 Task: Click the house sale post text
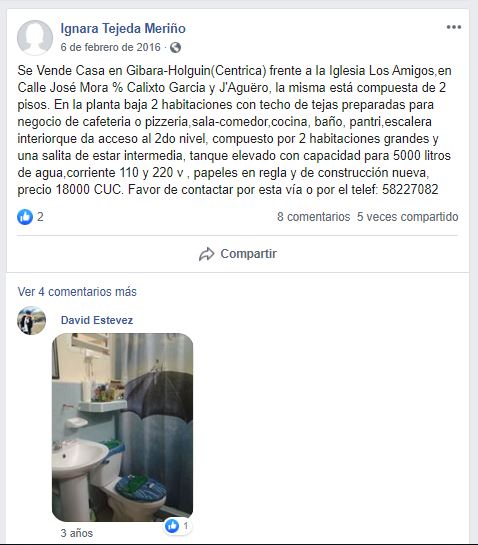[235, 130]
